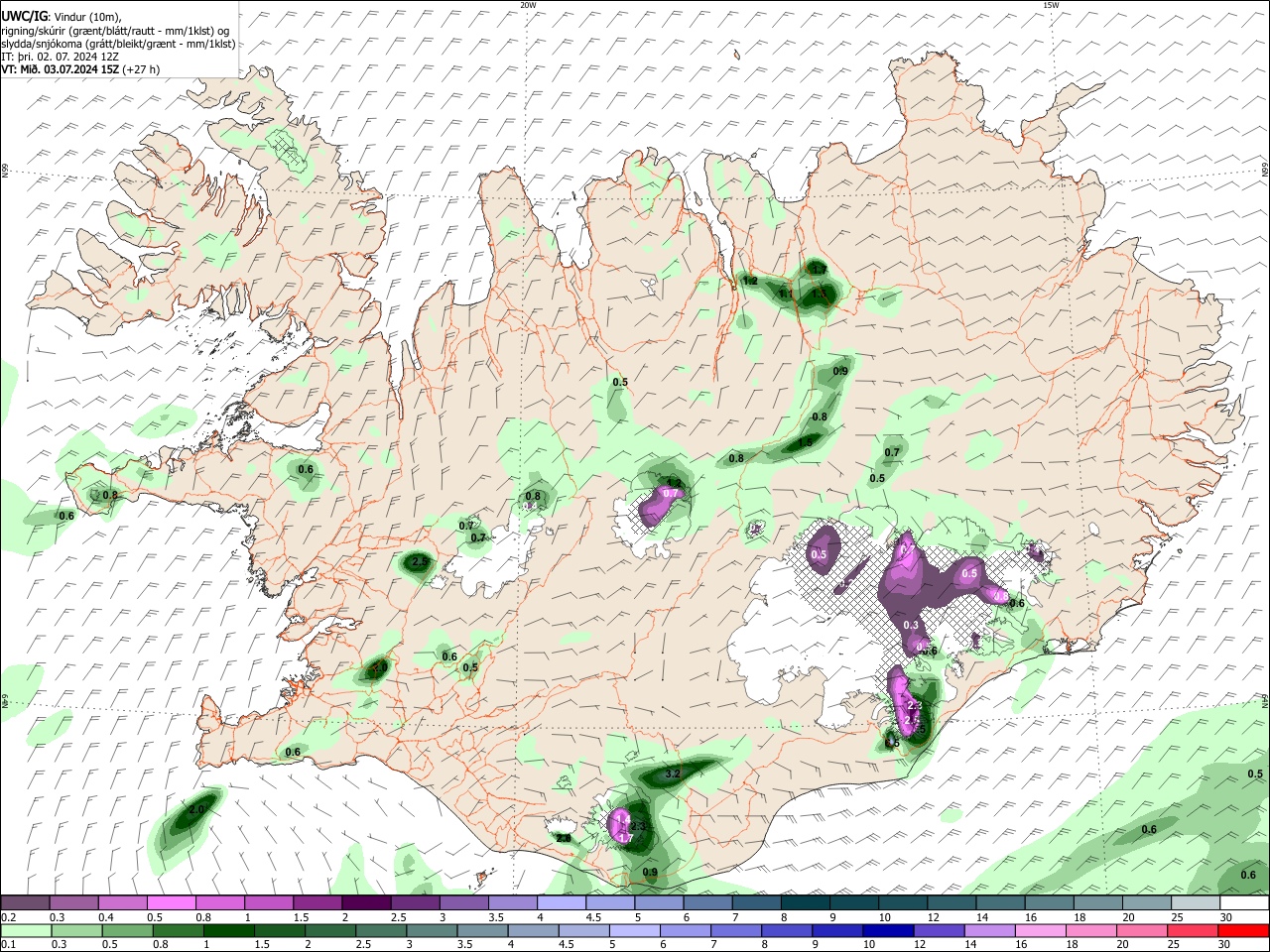
Task: Select the 'IT: þri. 02. 07. 2024 12Z' line
Action: (x=61, y=57)
